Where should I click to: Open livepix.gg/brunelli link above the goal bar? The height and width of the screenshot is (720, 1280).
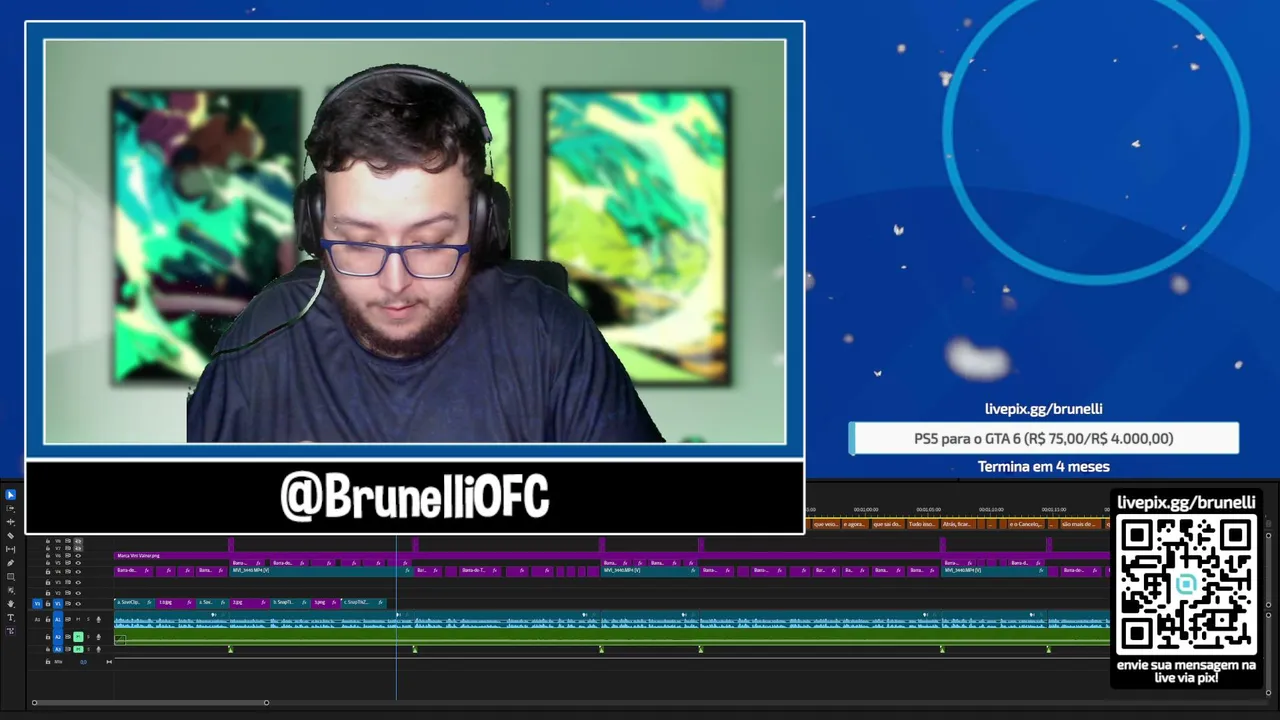[1044, 408]
